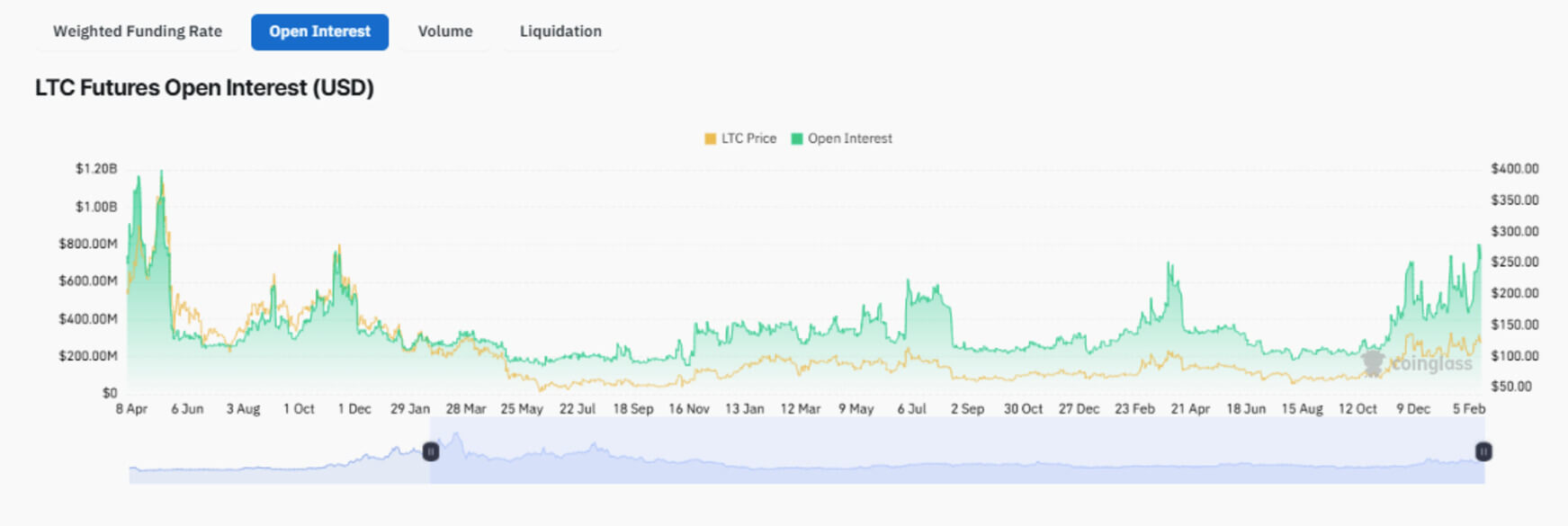Click the right range slider handle
Image resolution: width=1568 pixels, height=526 pixels.
pos(1483,451)
